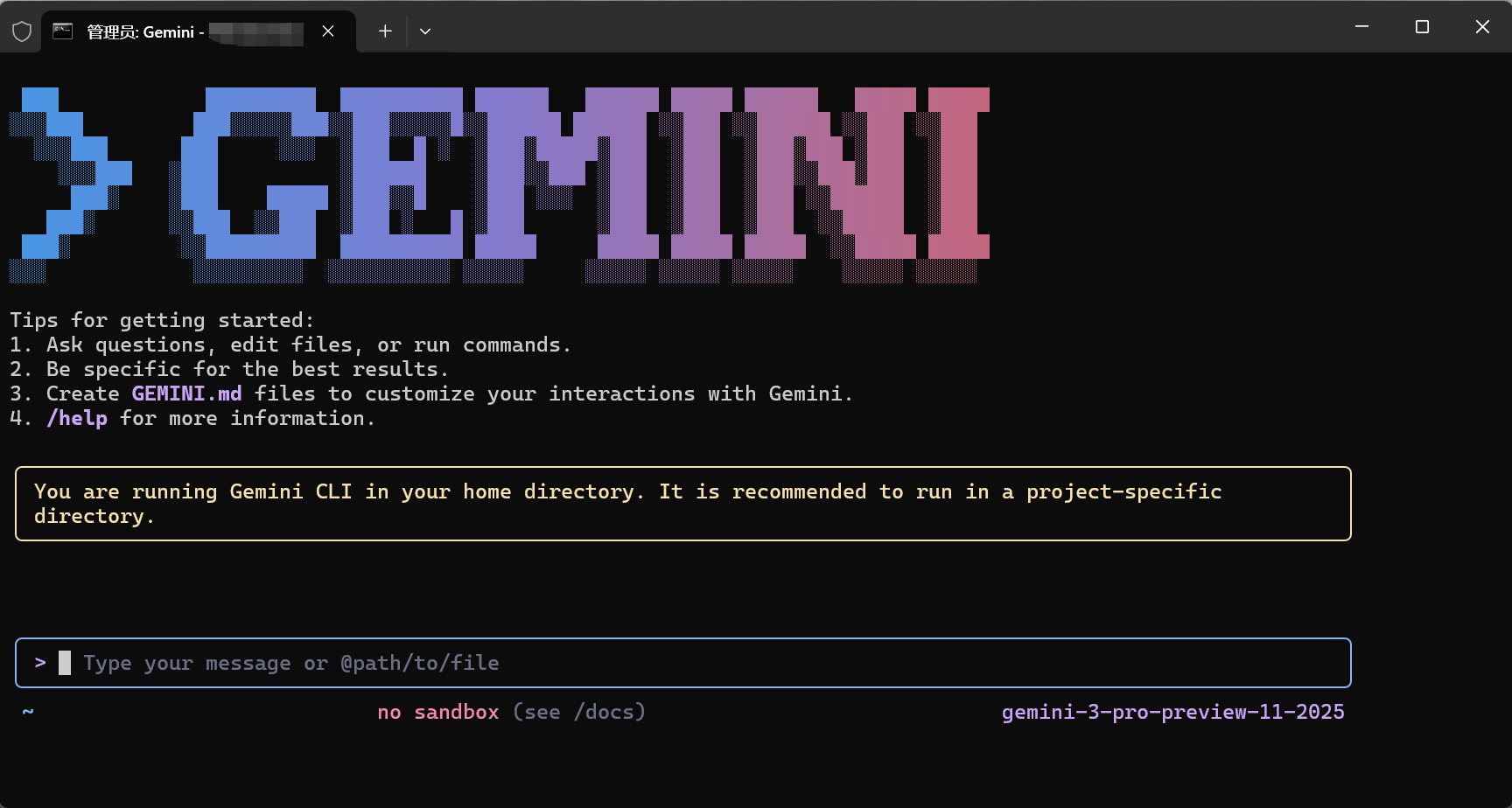
Task: Click the no sandbox status indicator
Action: [437, 712]
